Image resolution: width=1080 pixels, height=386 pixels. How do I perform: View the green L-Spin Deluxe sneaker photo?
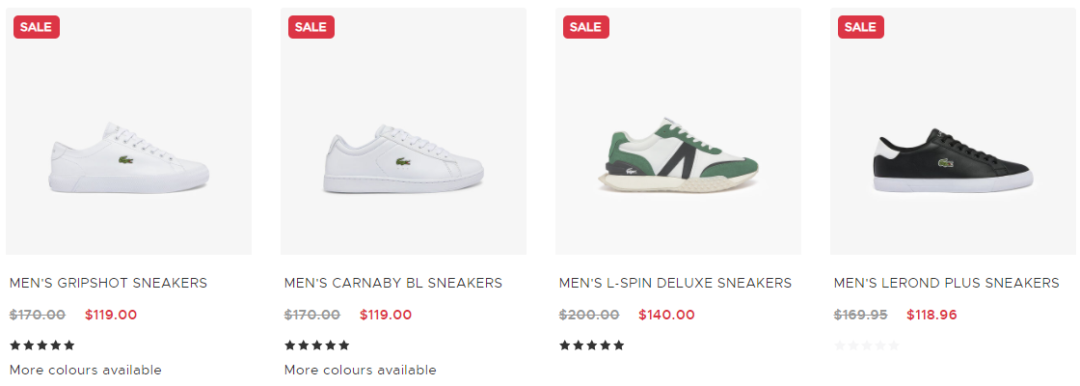pyautogui.click(x=678, y=132)
